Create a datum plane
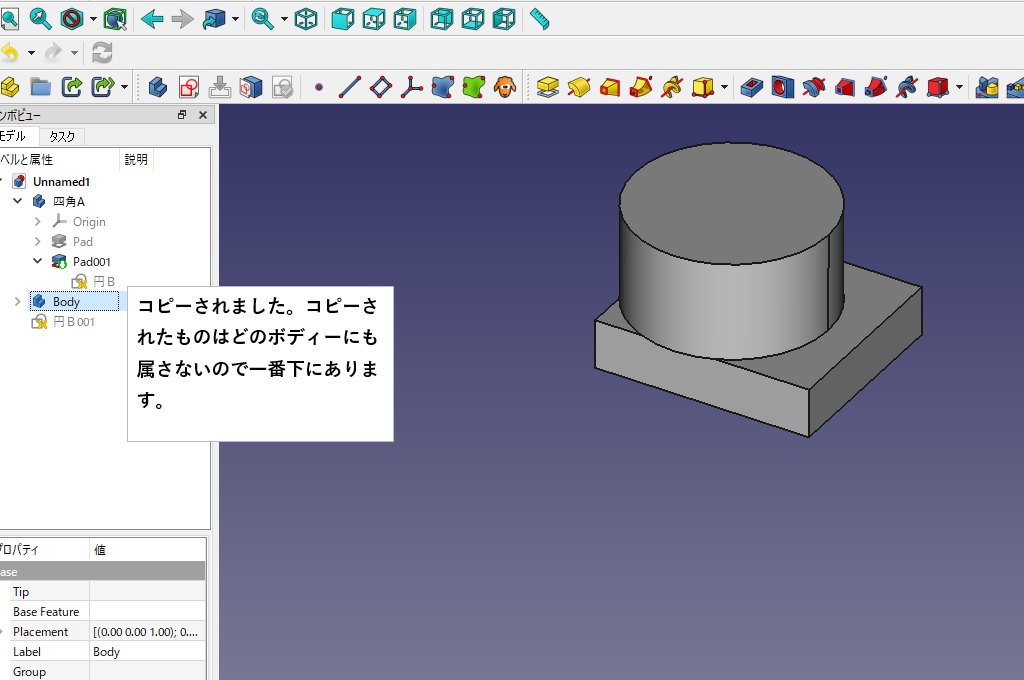 (x=381, y=86)
